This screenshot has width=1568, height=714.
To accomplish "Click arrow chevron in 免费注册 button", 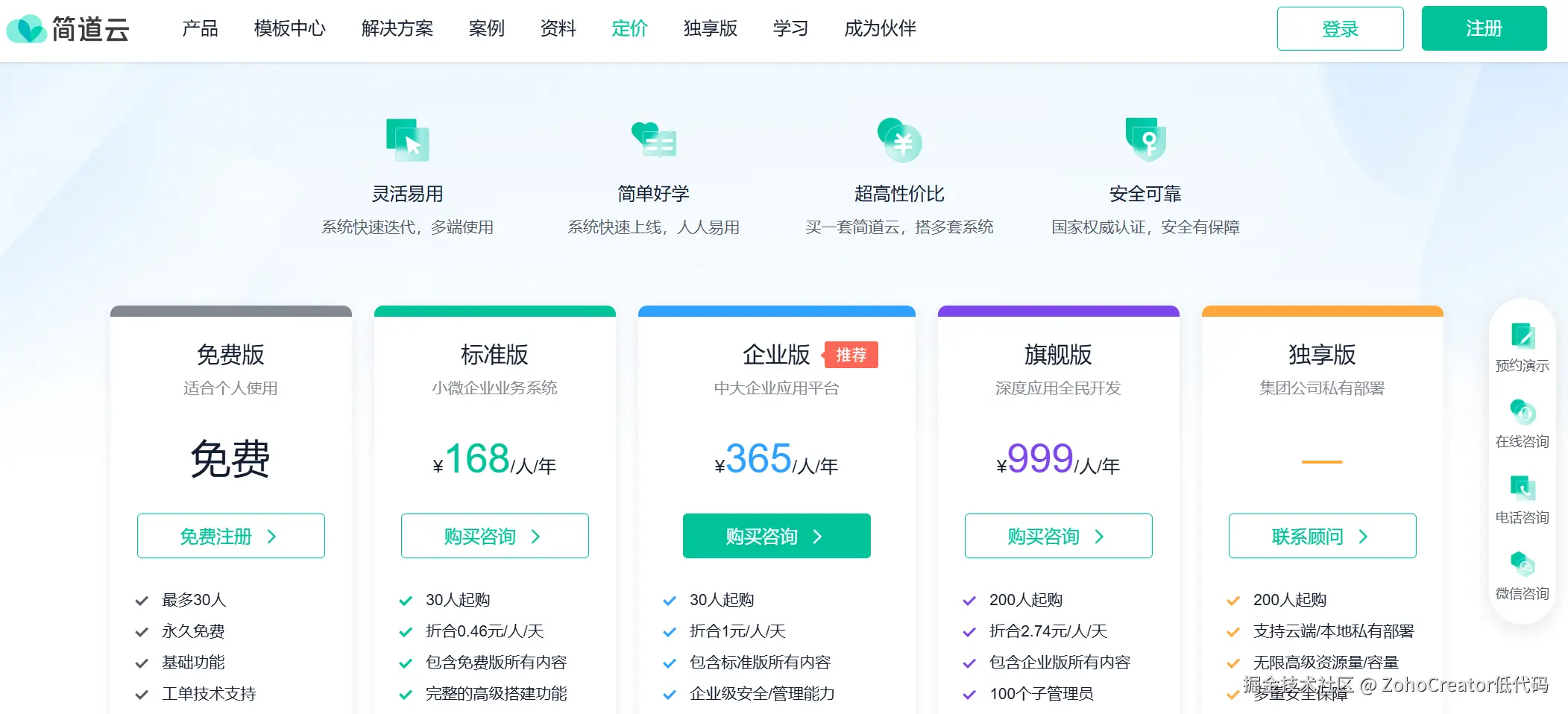I will (271, 537).
